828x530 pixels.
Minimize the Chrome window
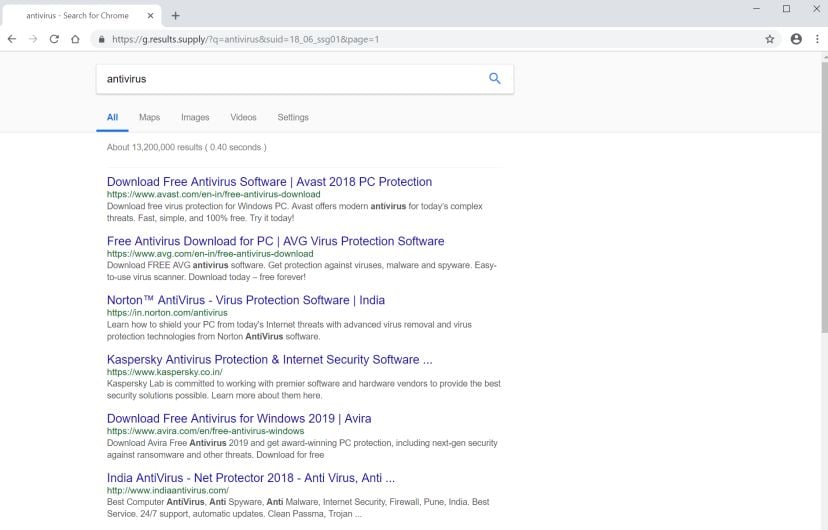click(x=757, y=8)
